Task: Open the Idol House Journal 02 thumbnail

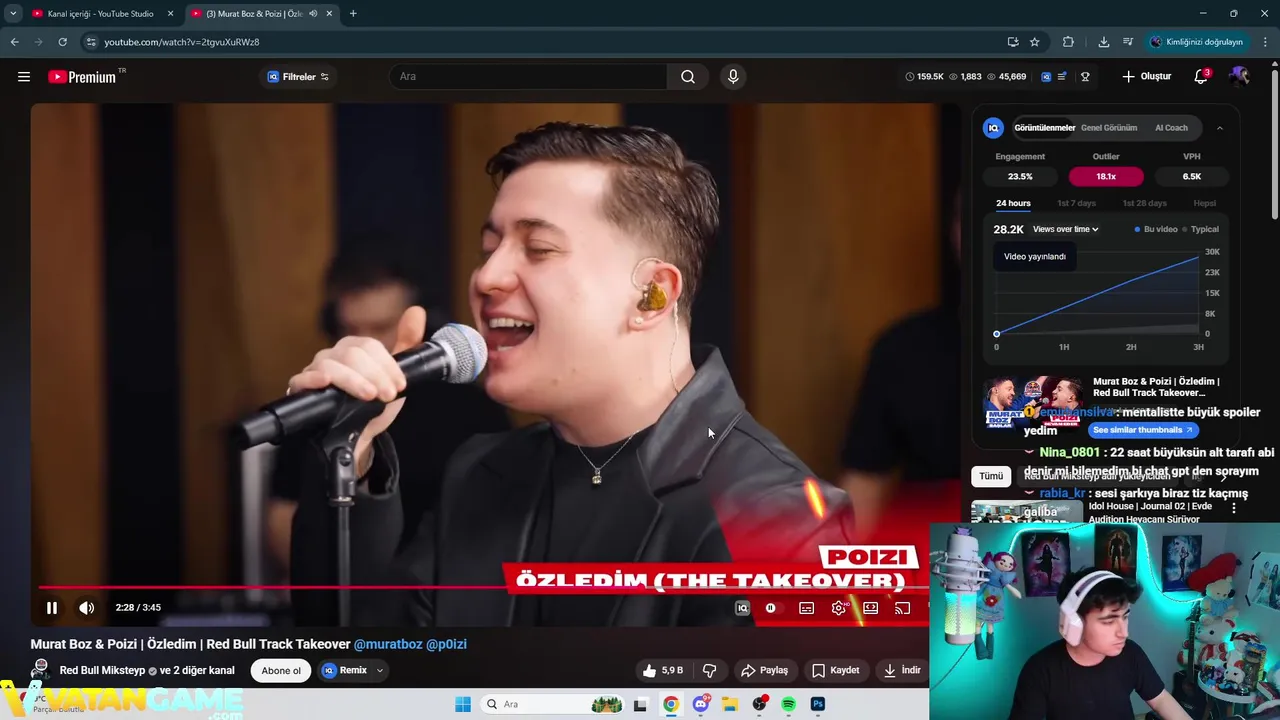Action: [1026, 512]
